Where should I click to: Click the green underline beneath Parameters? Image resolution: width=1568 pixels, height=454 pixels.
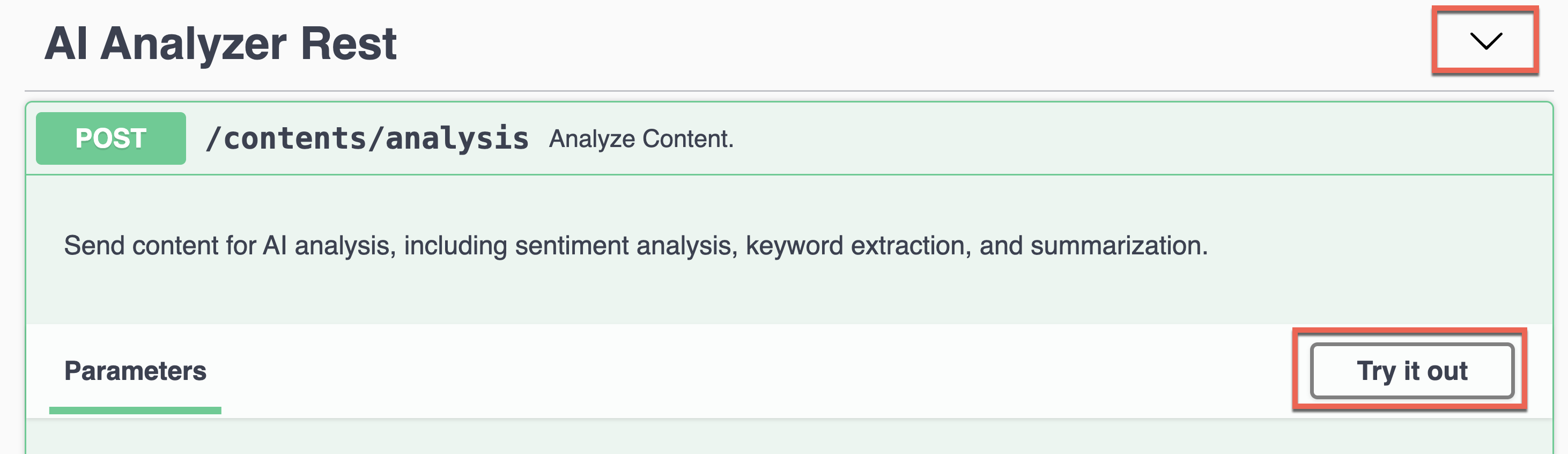coord(135,410)
